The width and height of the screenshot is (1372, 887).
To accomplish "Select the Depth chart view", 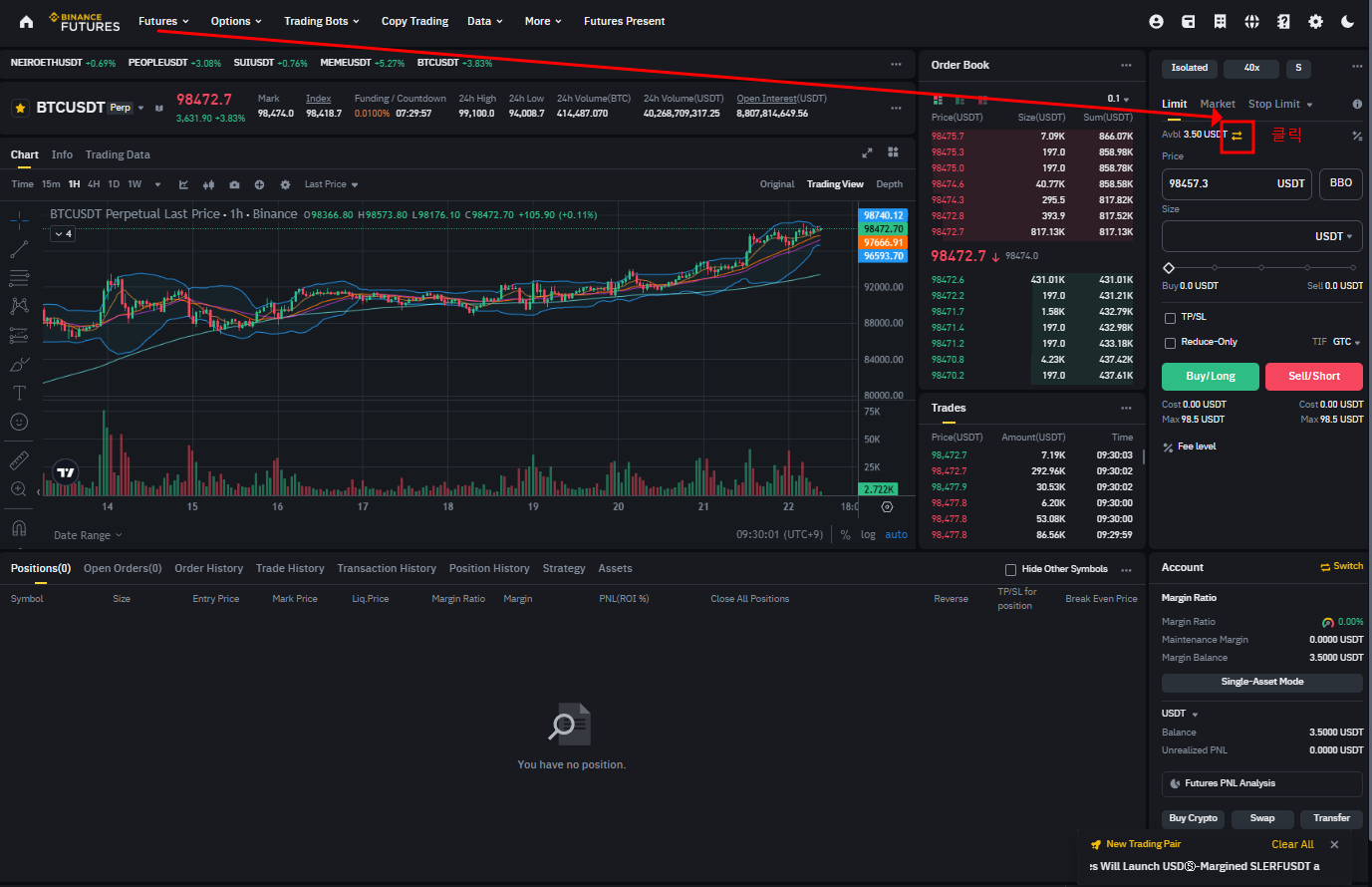I will [890, 184].
